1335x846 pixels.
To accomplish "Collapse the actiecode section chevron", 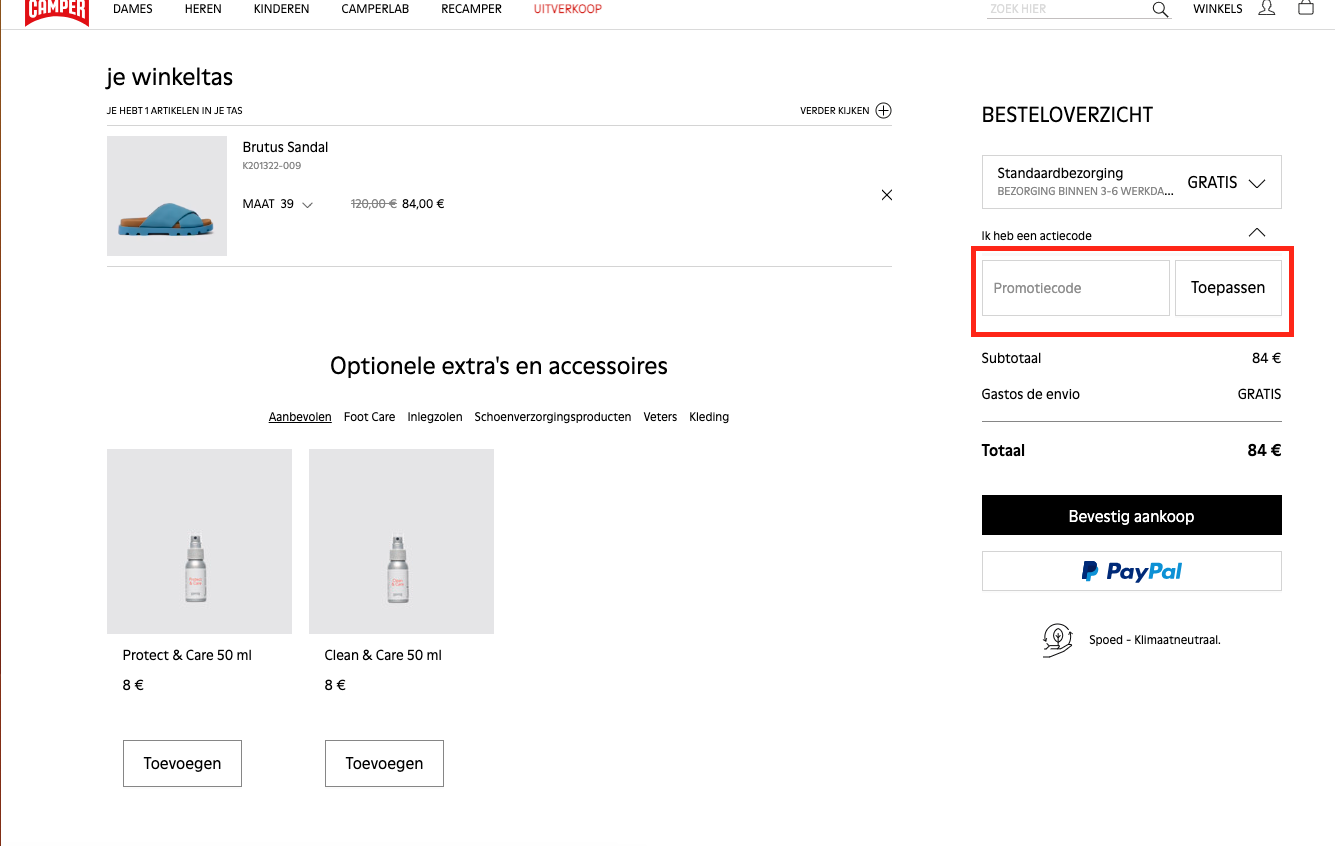I will click(x=1257, y=233).
